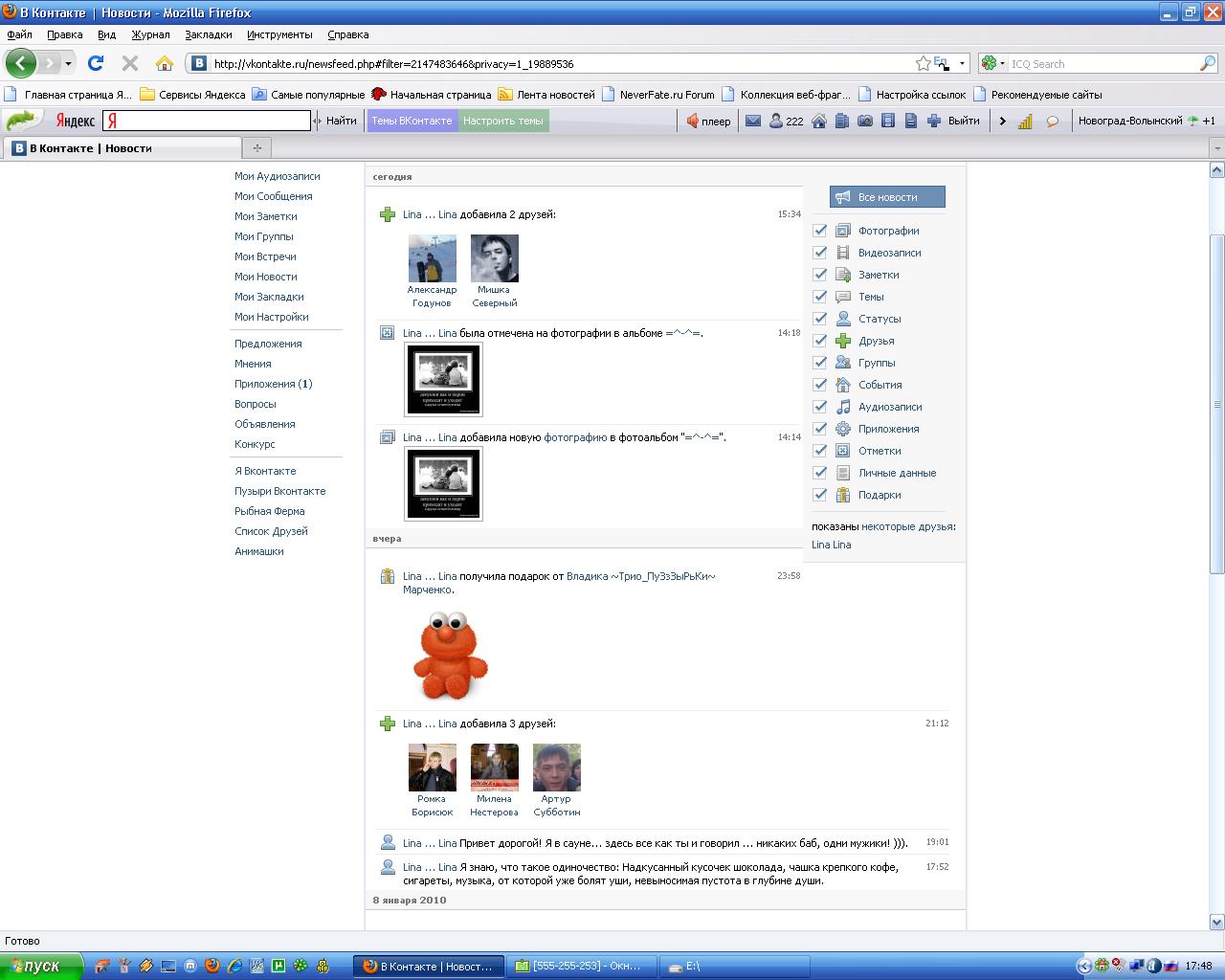Click the Stop loading X icon
This screenshot has width=1225, height=980.
(x=130, y=63)
